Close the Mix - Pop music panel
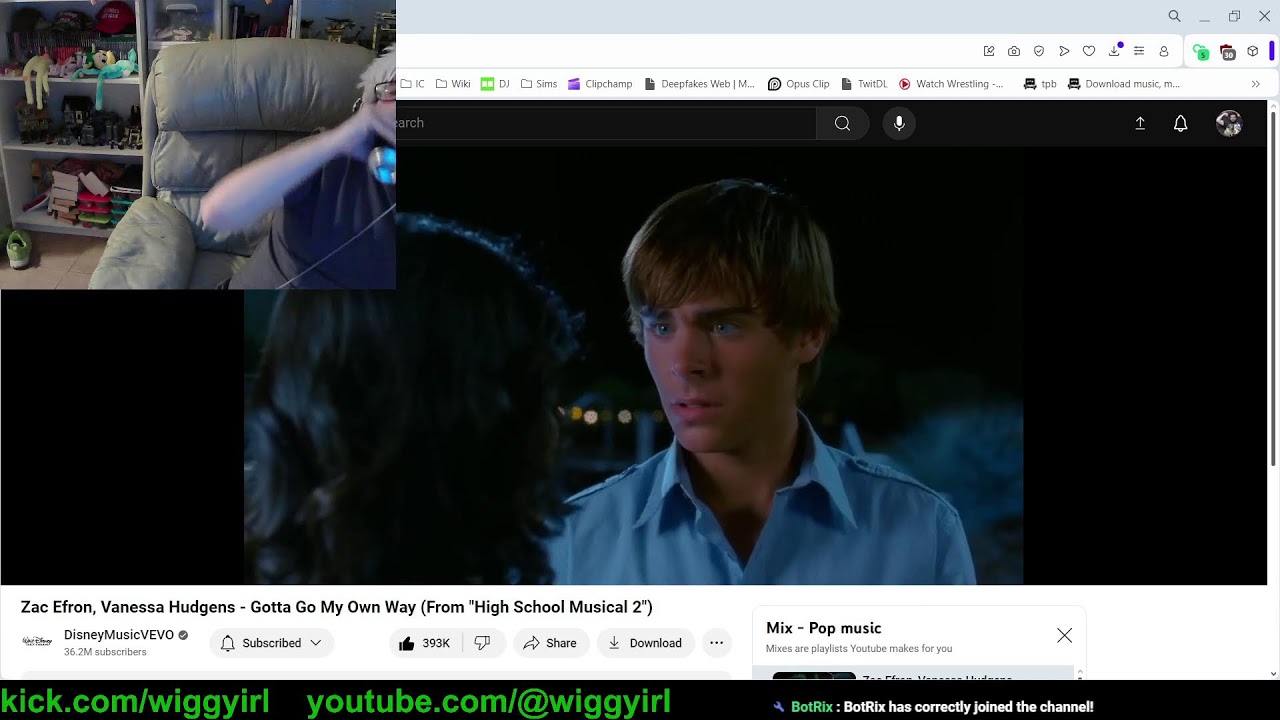The image size is (1280, 720). pyautogui.click(x=1064, y=636)
